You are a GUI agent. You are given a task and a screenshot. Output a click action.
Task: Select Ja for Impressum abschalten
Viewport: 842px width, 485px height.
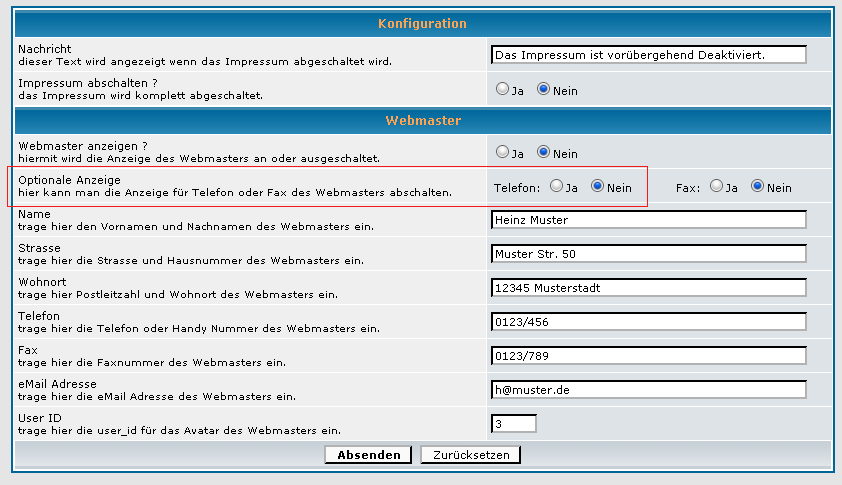(503, 89)
